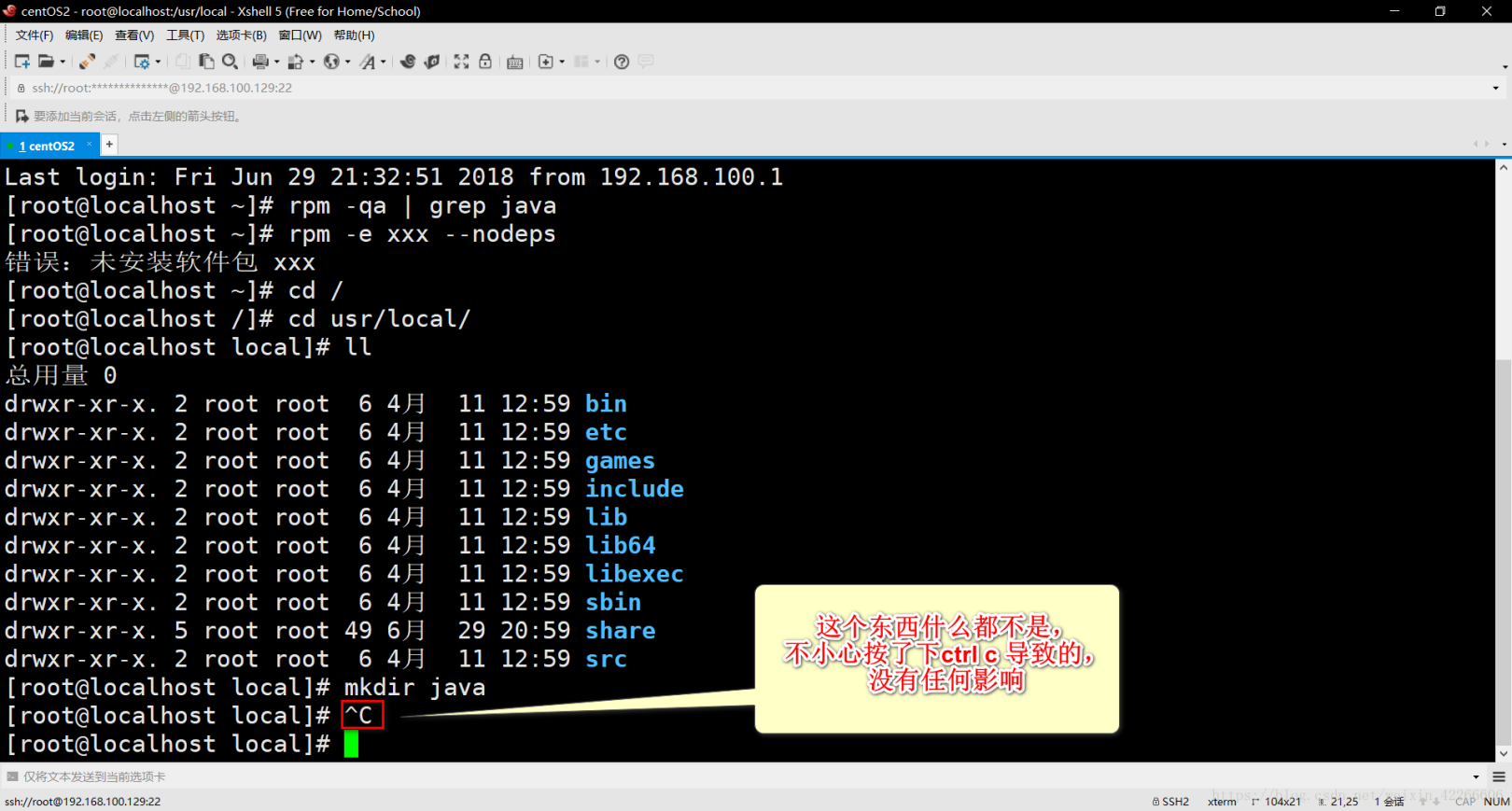
Task: Click the terminal scrollbar down arrow
Action: pos(1504,754)
